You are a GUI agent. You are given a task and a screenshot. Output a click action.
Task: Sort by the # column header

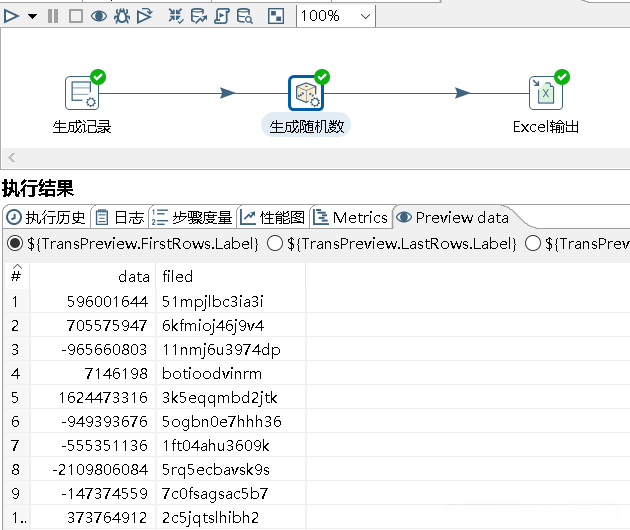tap(17, 276)
